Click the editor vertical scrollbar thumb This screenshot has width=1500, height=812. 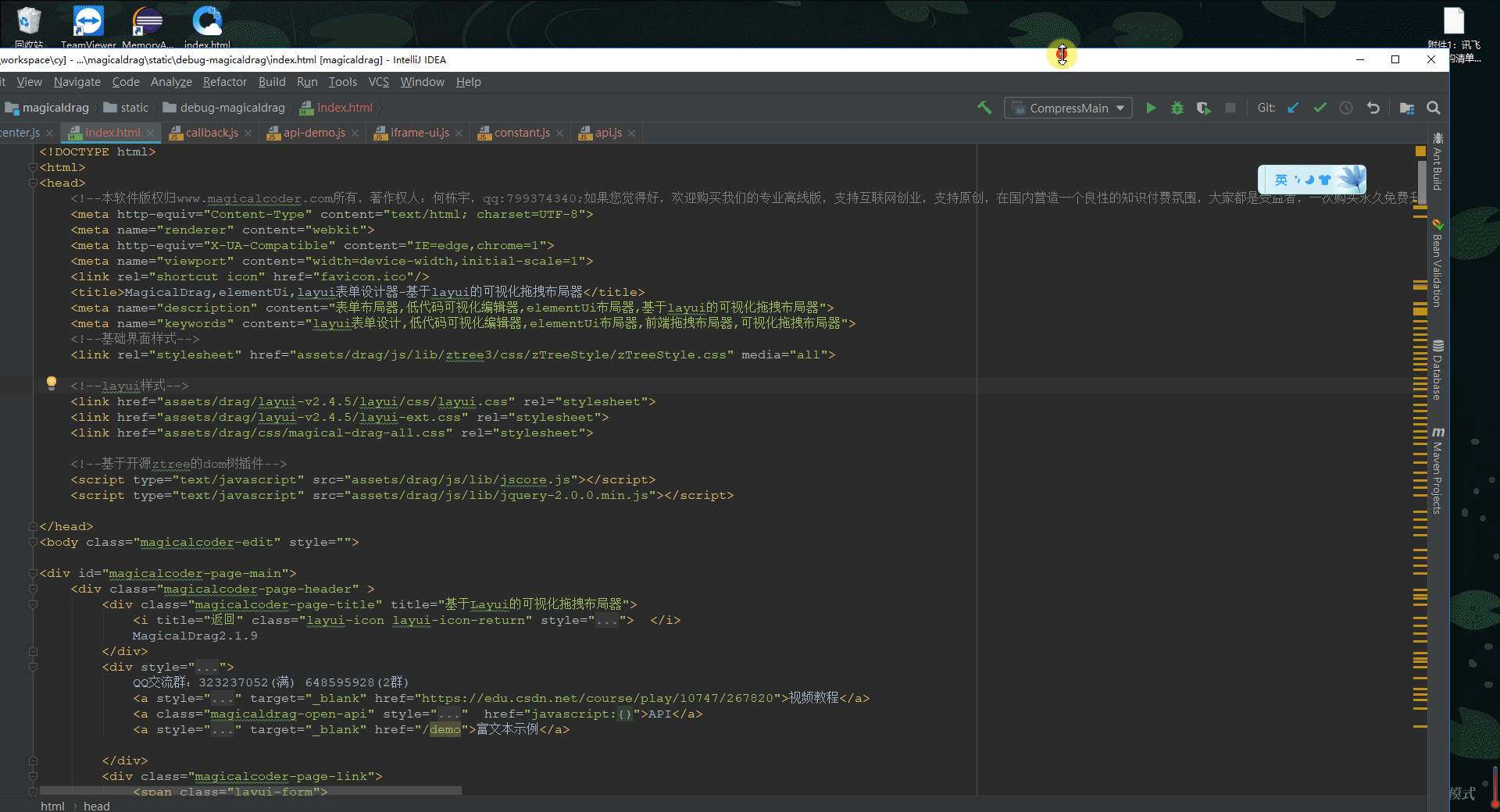tap(1421, 183)
